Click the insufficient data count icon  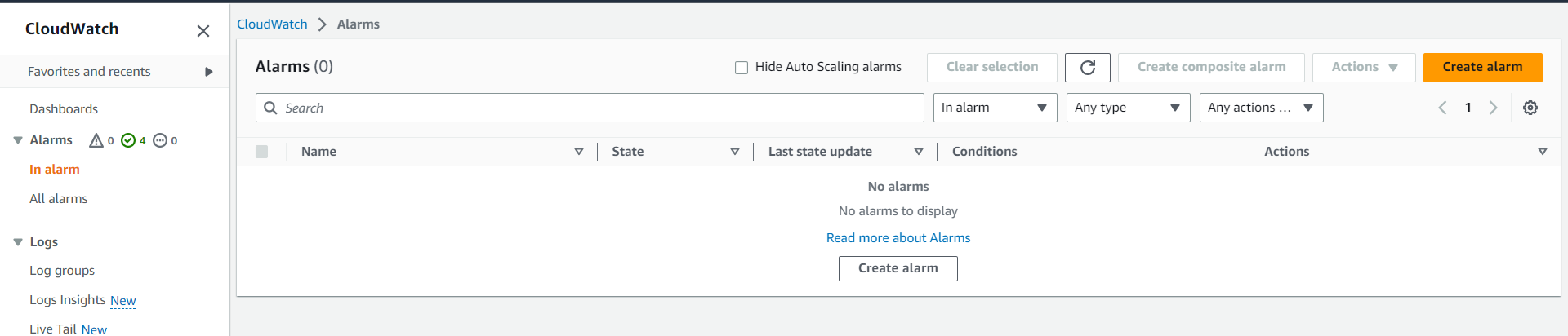click(x=160, y=140)
